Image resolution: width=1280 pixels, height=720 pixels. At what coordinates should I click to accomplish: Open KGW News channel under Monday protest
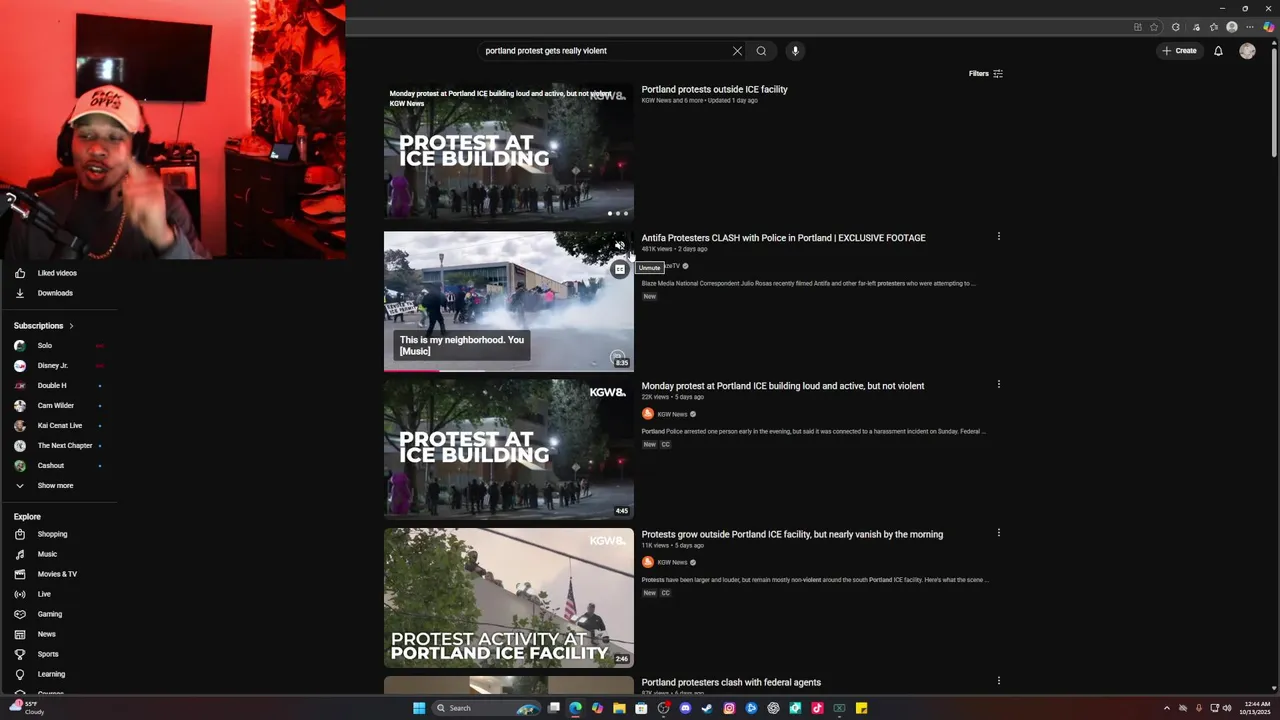click(672, 414)
